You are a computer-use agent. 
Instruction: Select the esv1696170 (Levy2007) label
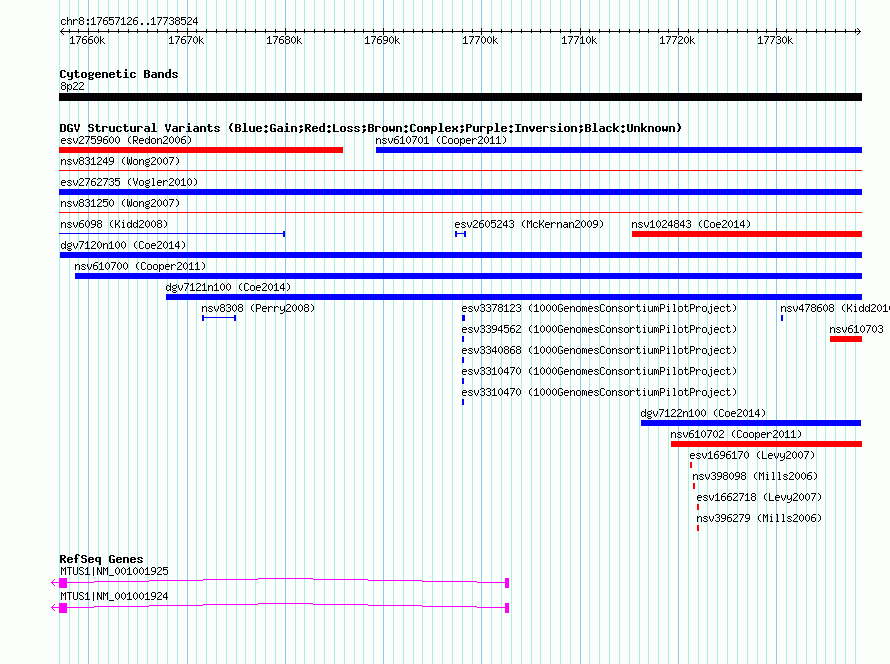coord(752,455)
